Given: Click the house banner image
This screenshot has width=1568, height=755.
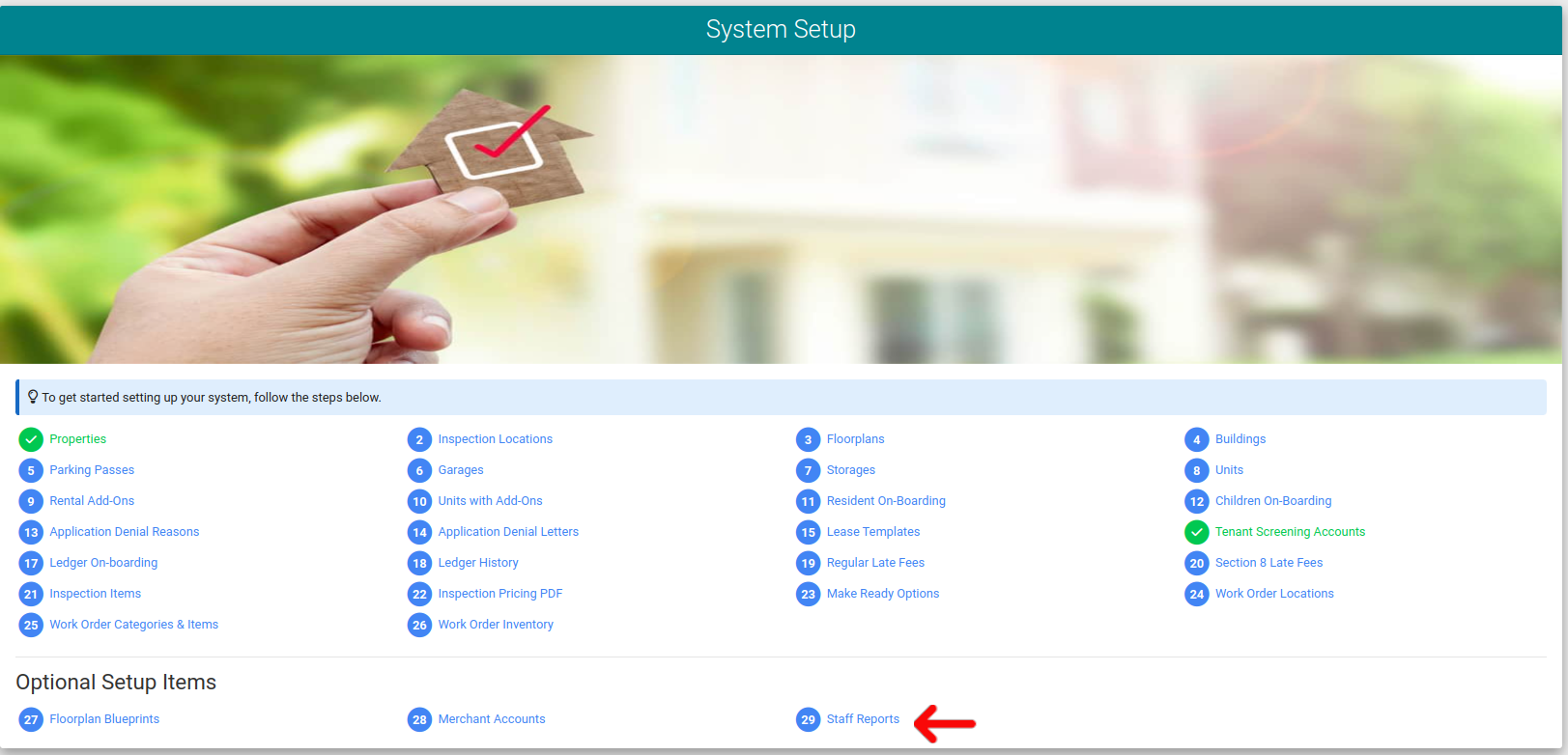Looking at the screenshot, I should point(781,210).
